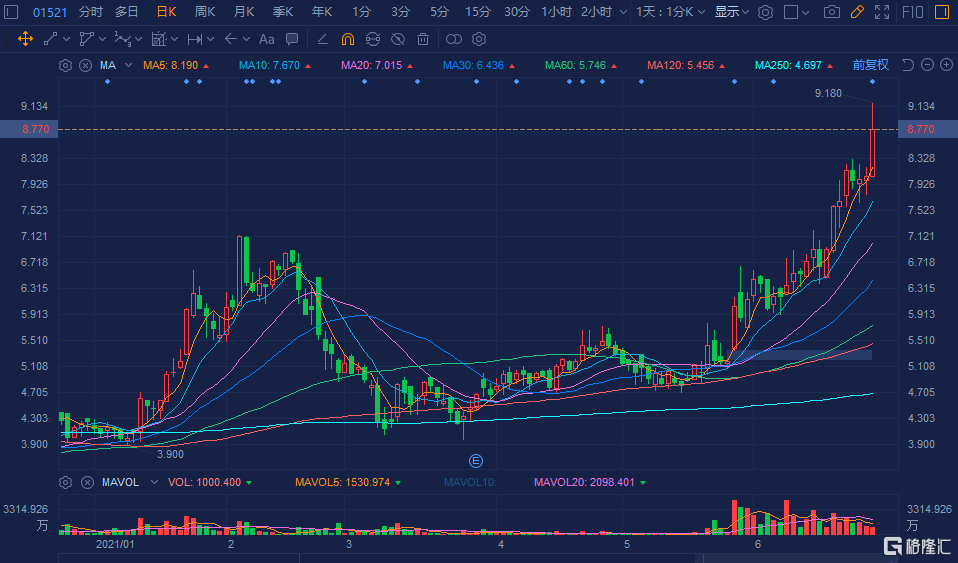Open F10 company info
The height and width of the screenshot is (563, 958).
[x=912, y=12]
